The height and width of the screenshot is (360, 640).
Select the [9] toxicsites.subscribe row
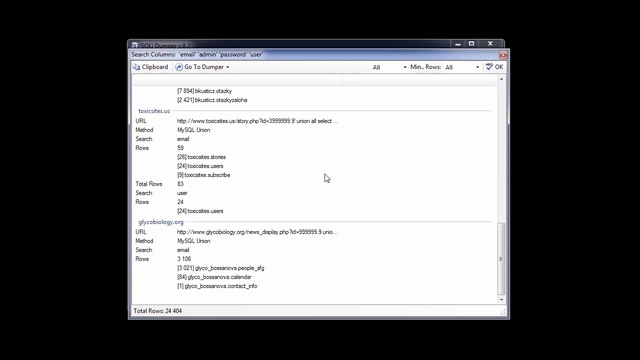(203, 175)
